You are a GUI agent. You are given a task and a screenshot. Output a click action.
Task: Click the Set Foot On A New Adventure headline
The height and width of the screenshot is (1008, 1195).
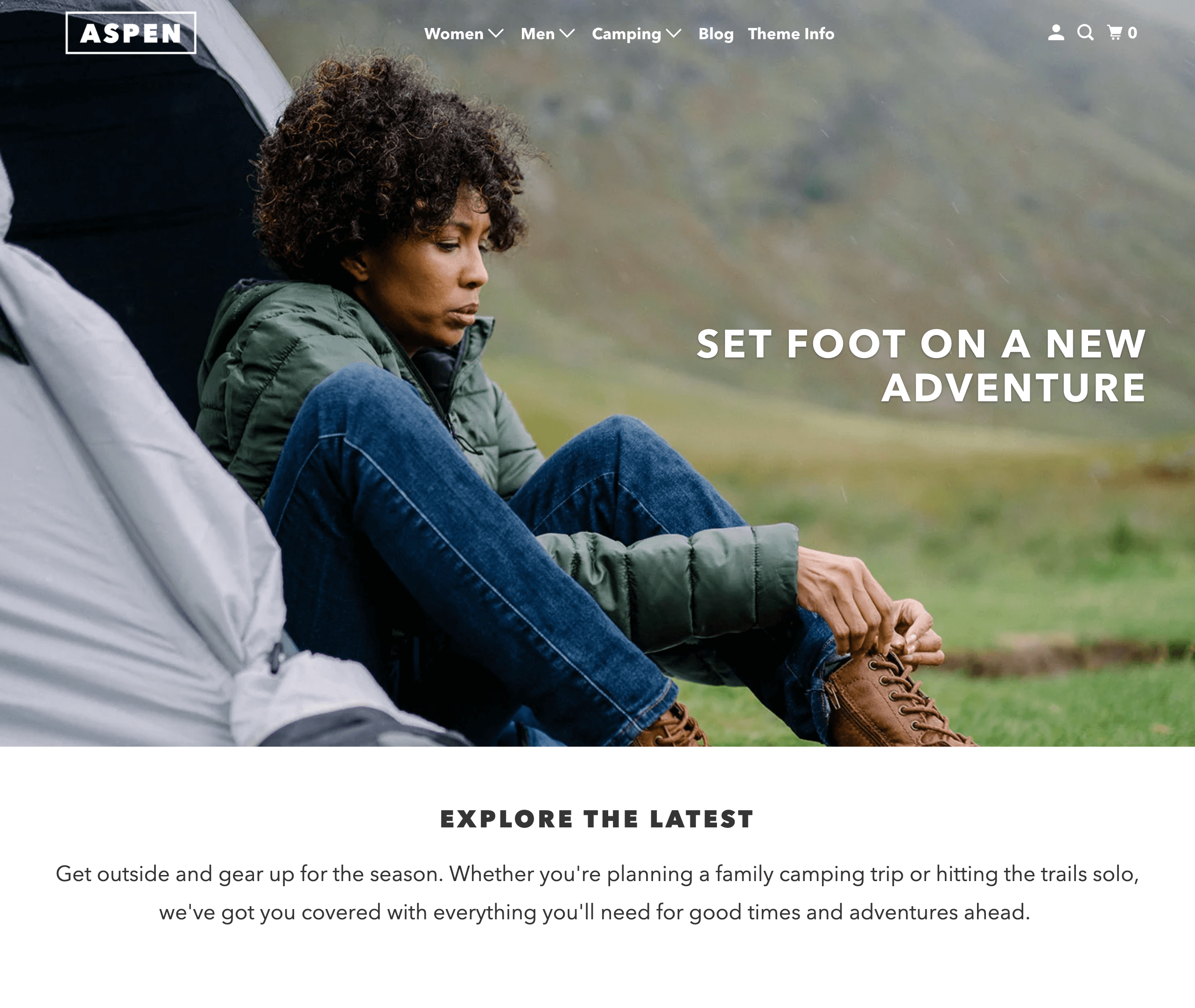pyautogui.click(x=921, y=366)
